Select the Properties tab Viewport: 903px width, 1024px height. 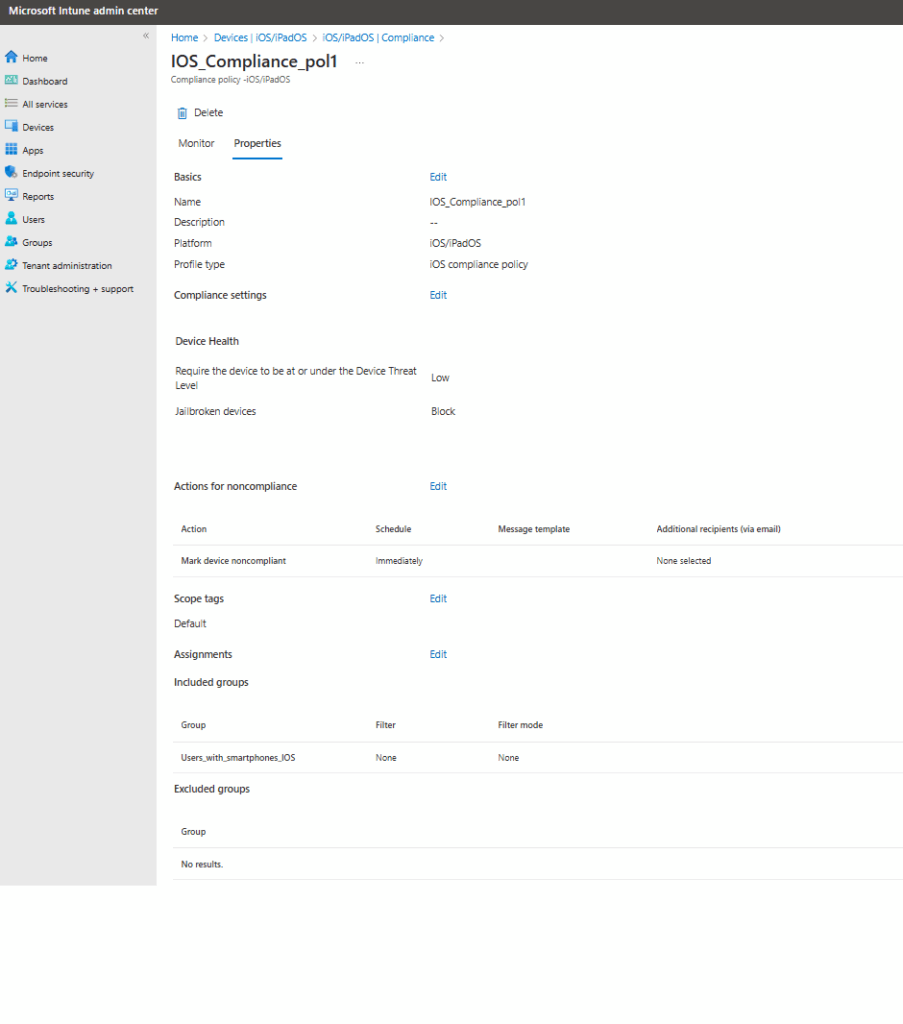[258, 144]
